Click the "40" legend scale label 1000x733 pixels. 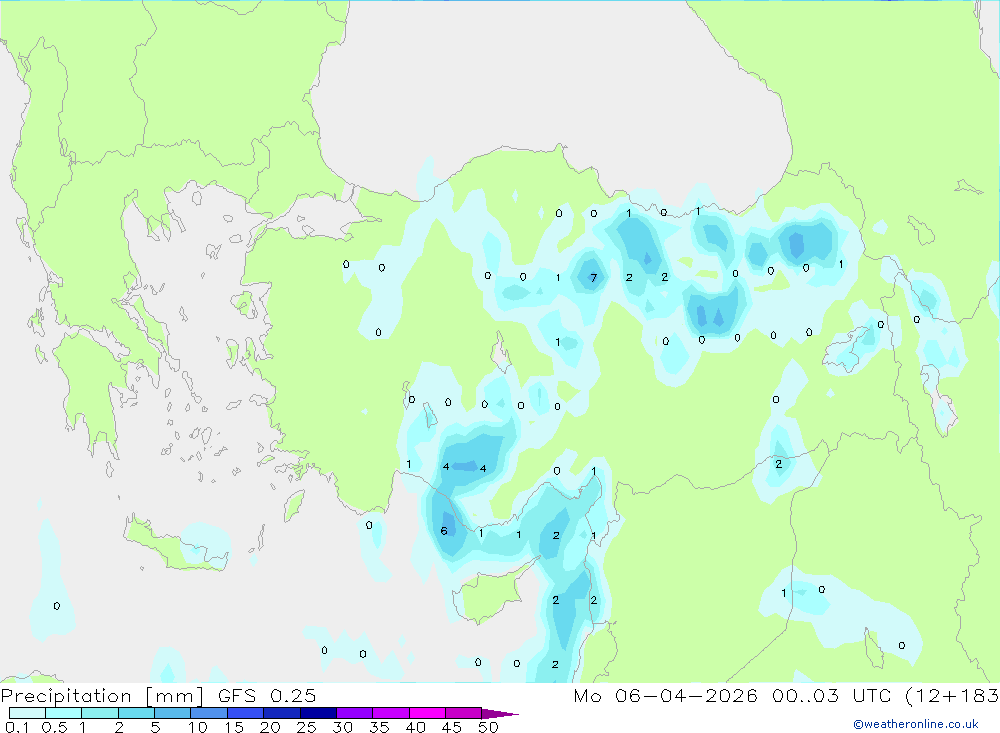[x=415, y=727]
